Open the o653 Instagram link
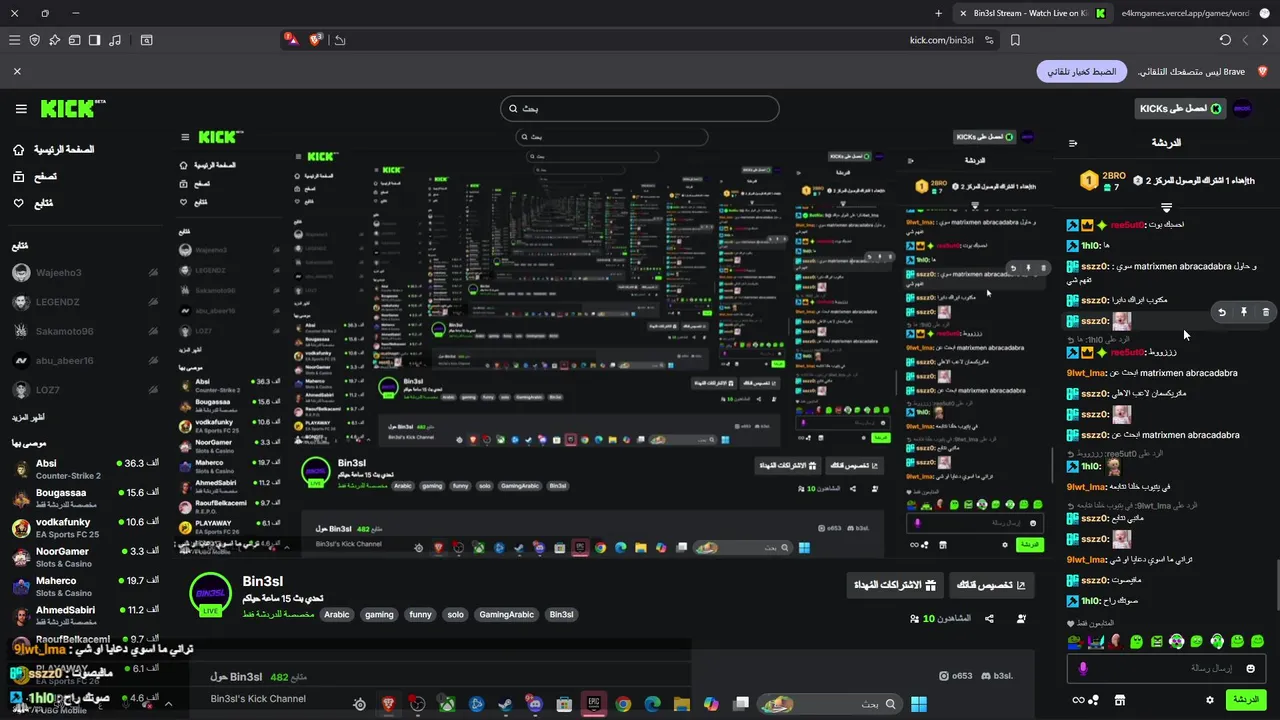This screenshot has width=1280, height=720. pos(956,676)
